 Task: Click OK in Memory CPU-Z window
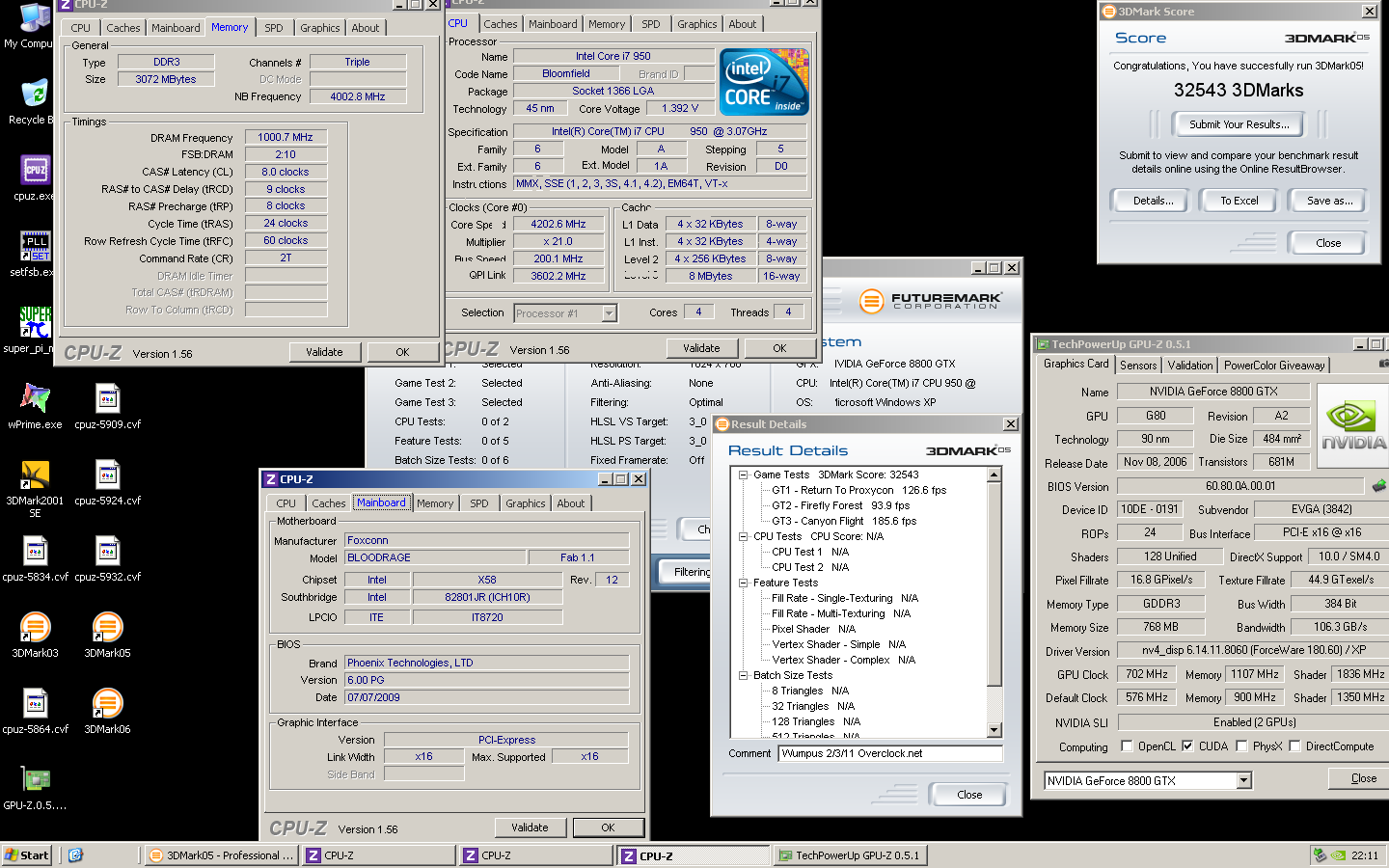pyautogui.click(x=402, y=352)
